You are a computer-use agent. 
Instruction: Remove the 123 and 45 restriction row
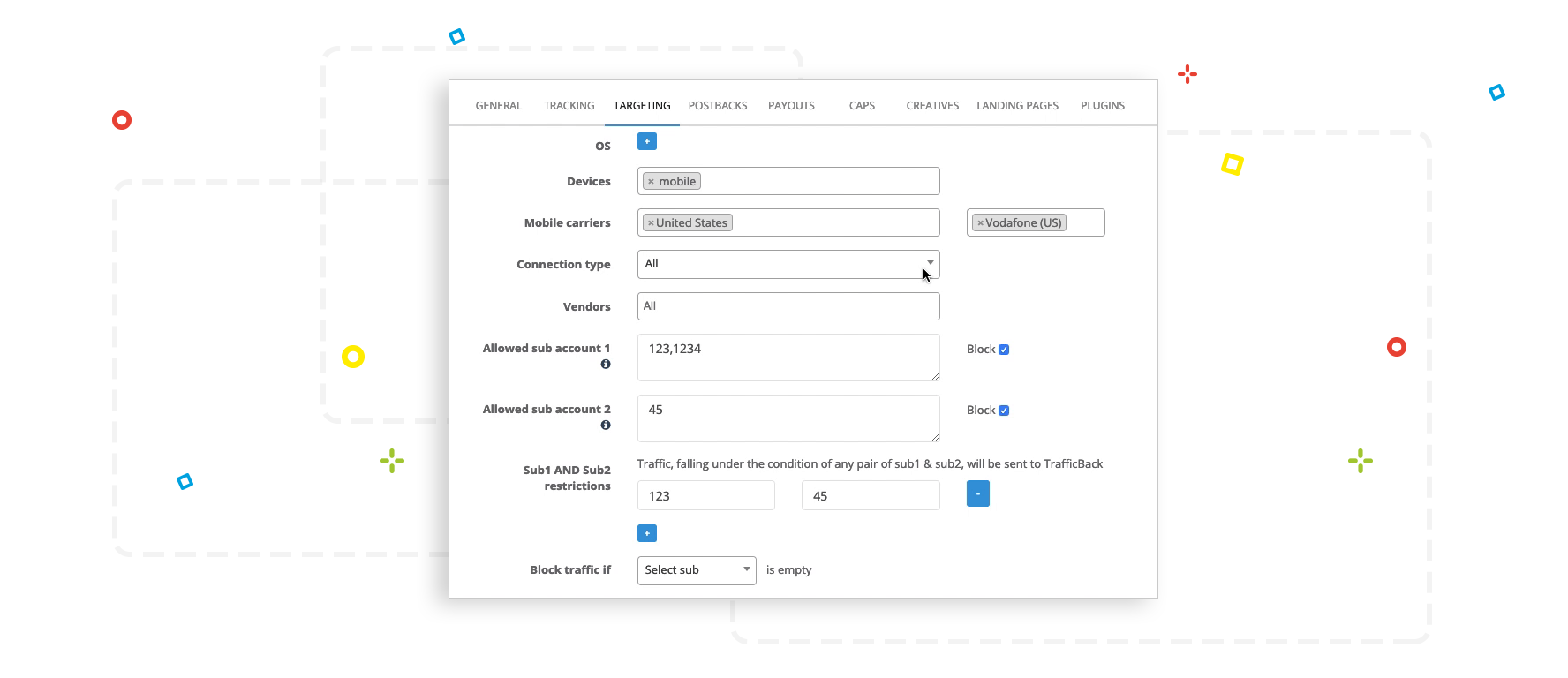point(978,493)
